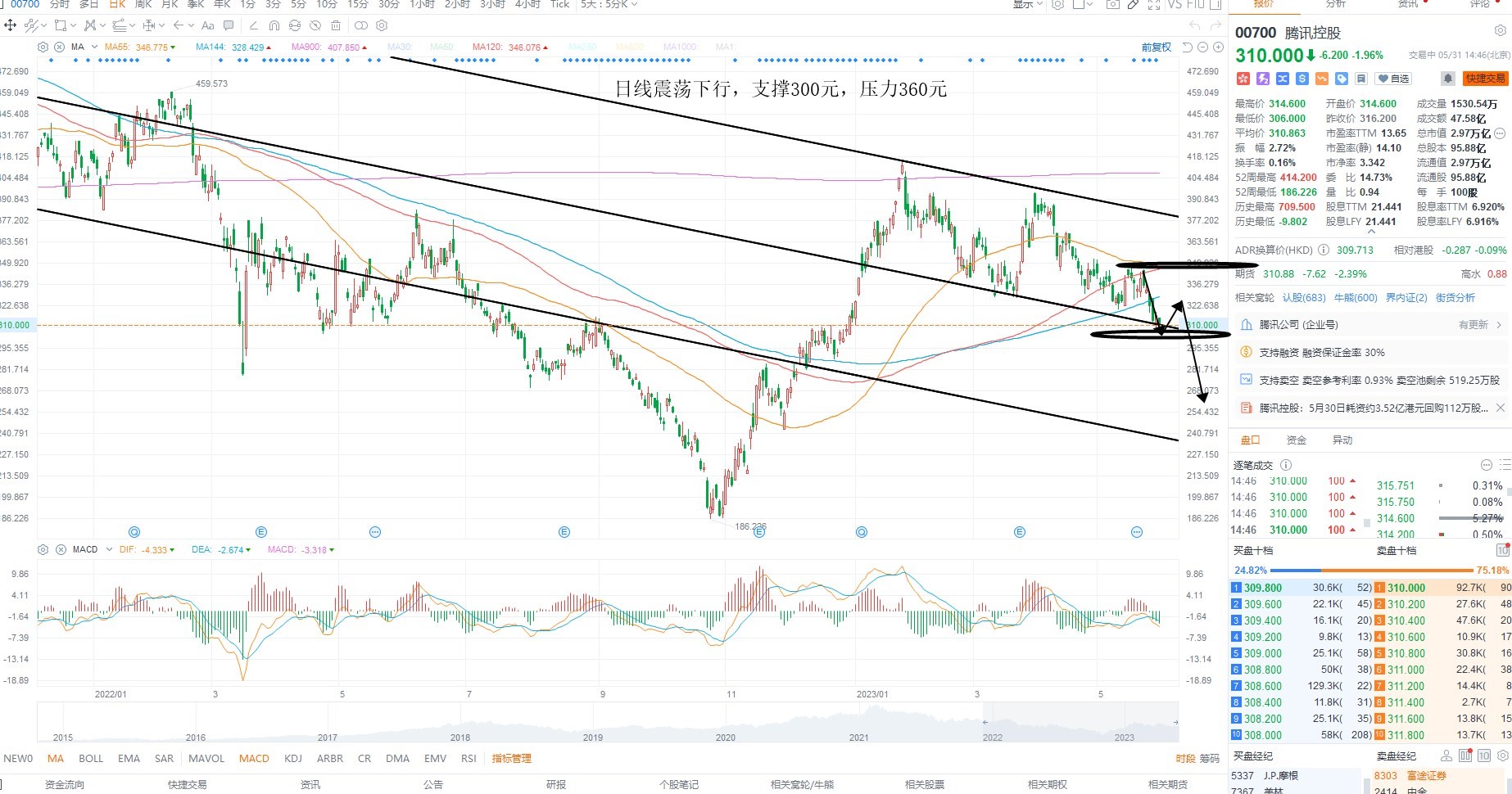Image resolution: width=1512 pixels, height=794 pixels.
Task: Toggle the magnet snap tool
Action: pyautogui.click(x=274, y=25)
